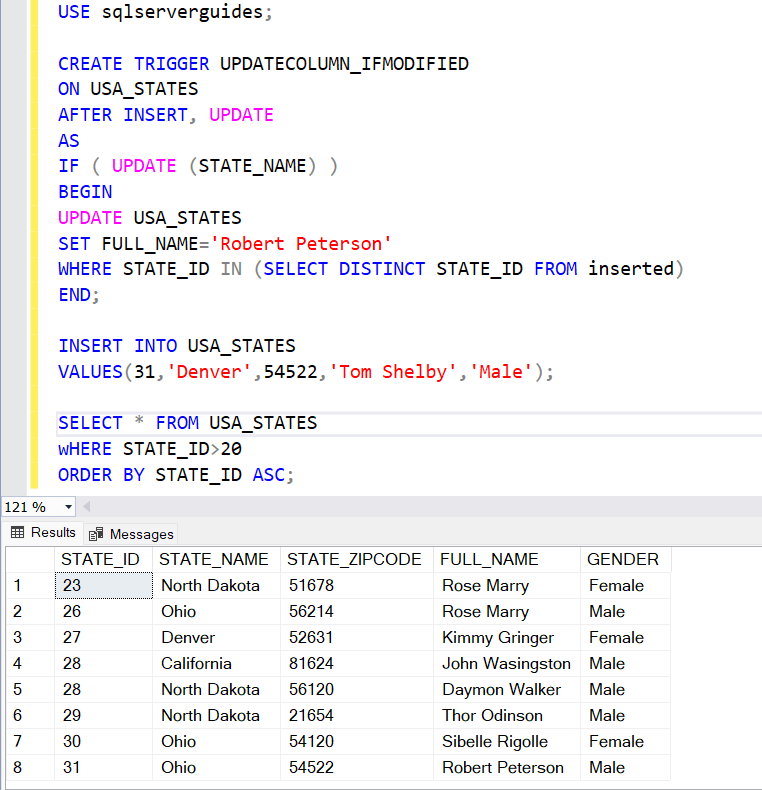Image resolution: width=762 pixels, height=790 pixels.
Task: Place cursor on the SELECT * FROM USA_STATES line
Action: tap(187, 423)
